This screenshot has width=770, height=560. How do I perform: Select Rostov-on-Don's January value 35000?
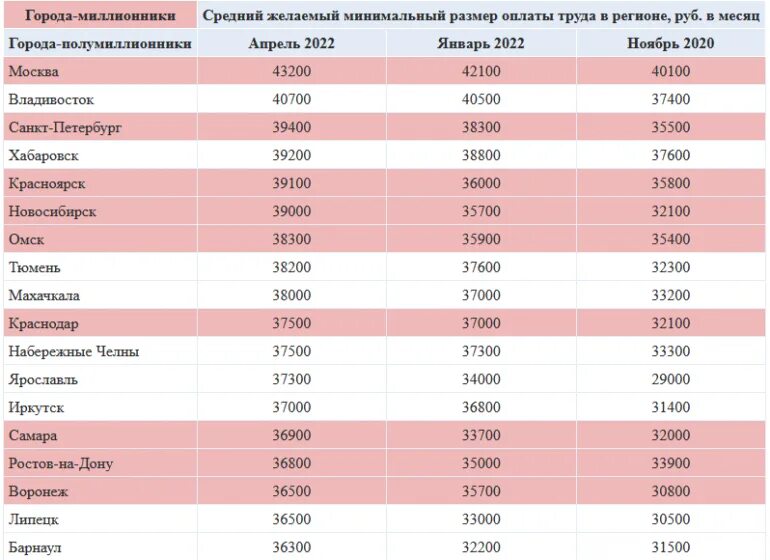coord(481,463)
